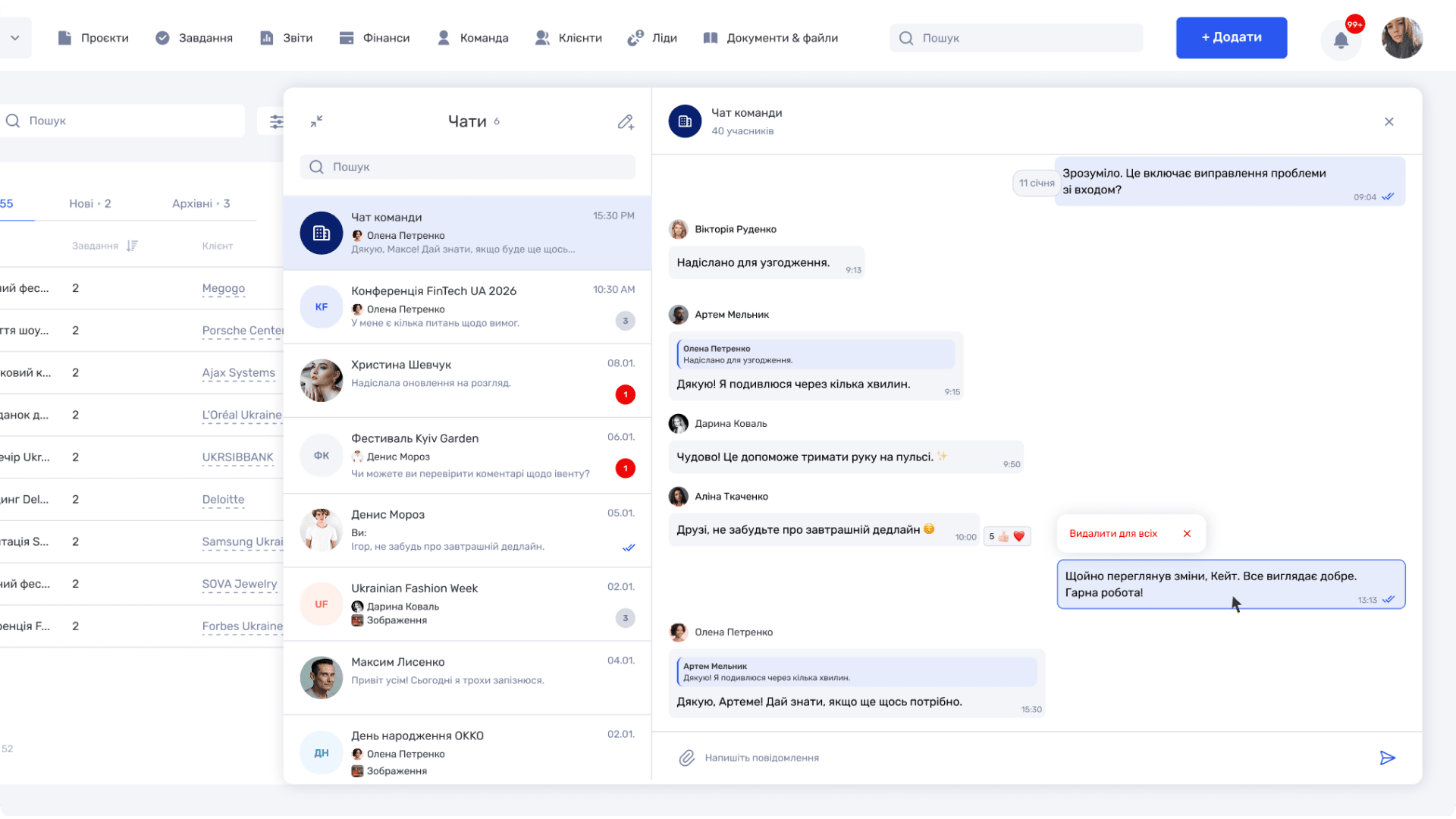Close the open team chat panel
Screen dimensions: 1456x819
point(1389,121)
